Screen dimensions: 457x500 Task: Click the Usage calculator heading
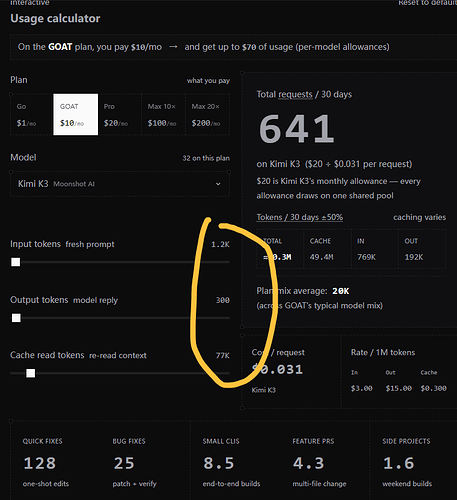(x=55, y=18)
